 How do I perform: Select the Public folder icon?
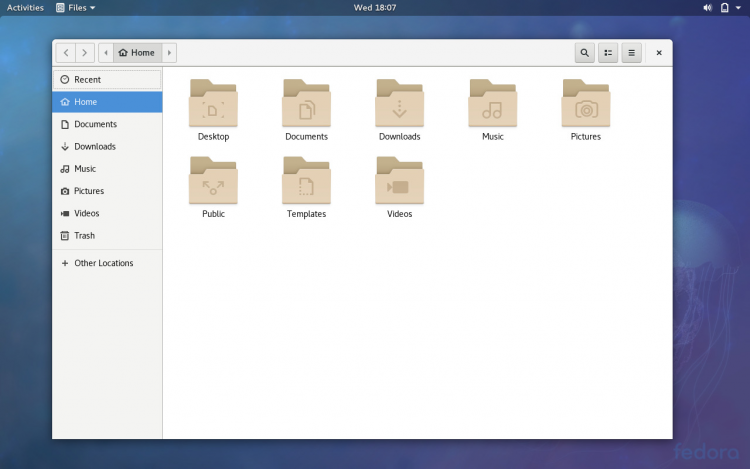(x=213, y=181)
